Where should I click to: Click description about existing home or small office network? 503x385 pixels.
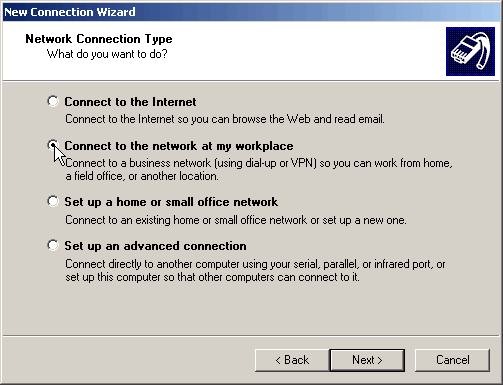(x=236, y=220)
